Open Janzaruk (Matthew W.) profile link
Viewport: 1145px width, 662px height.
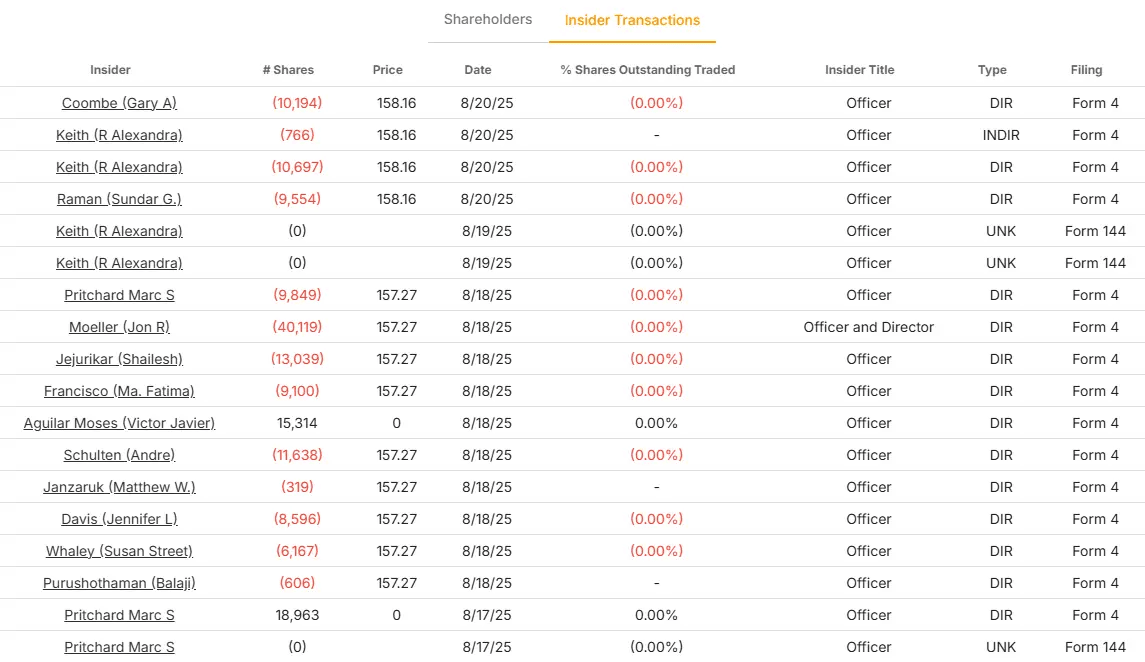[119, 487]
